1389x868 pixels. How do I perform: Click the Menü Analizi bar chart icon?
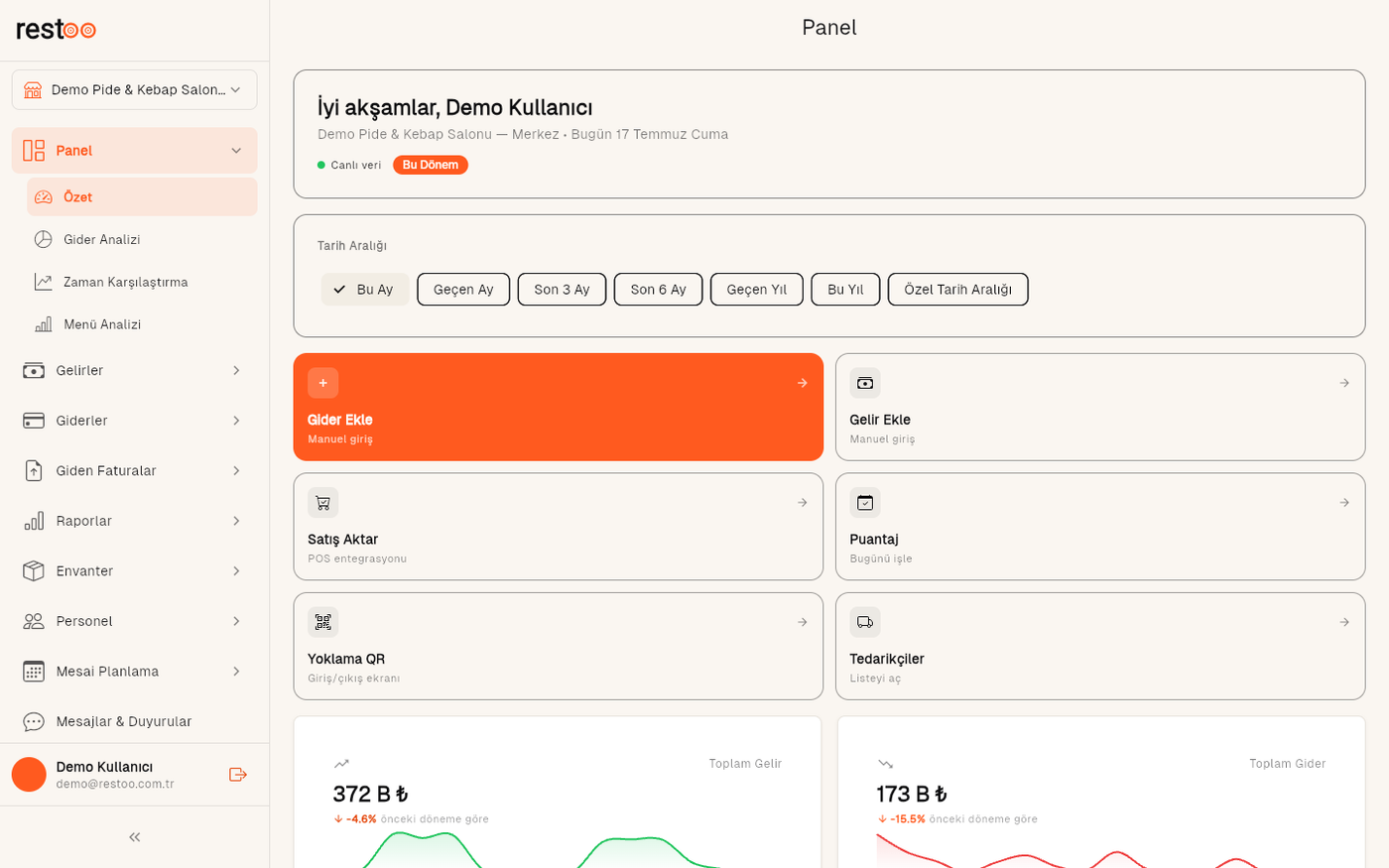pyautogui.click(x=44, y=324)
